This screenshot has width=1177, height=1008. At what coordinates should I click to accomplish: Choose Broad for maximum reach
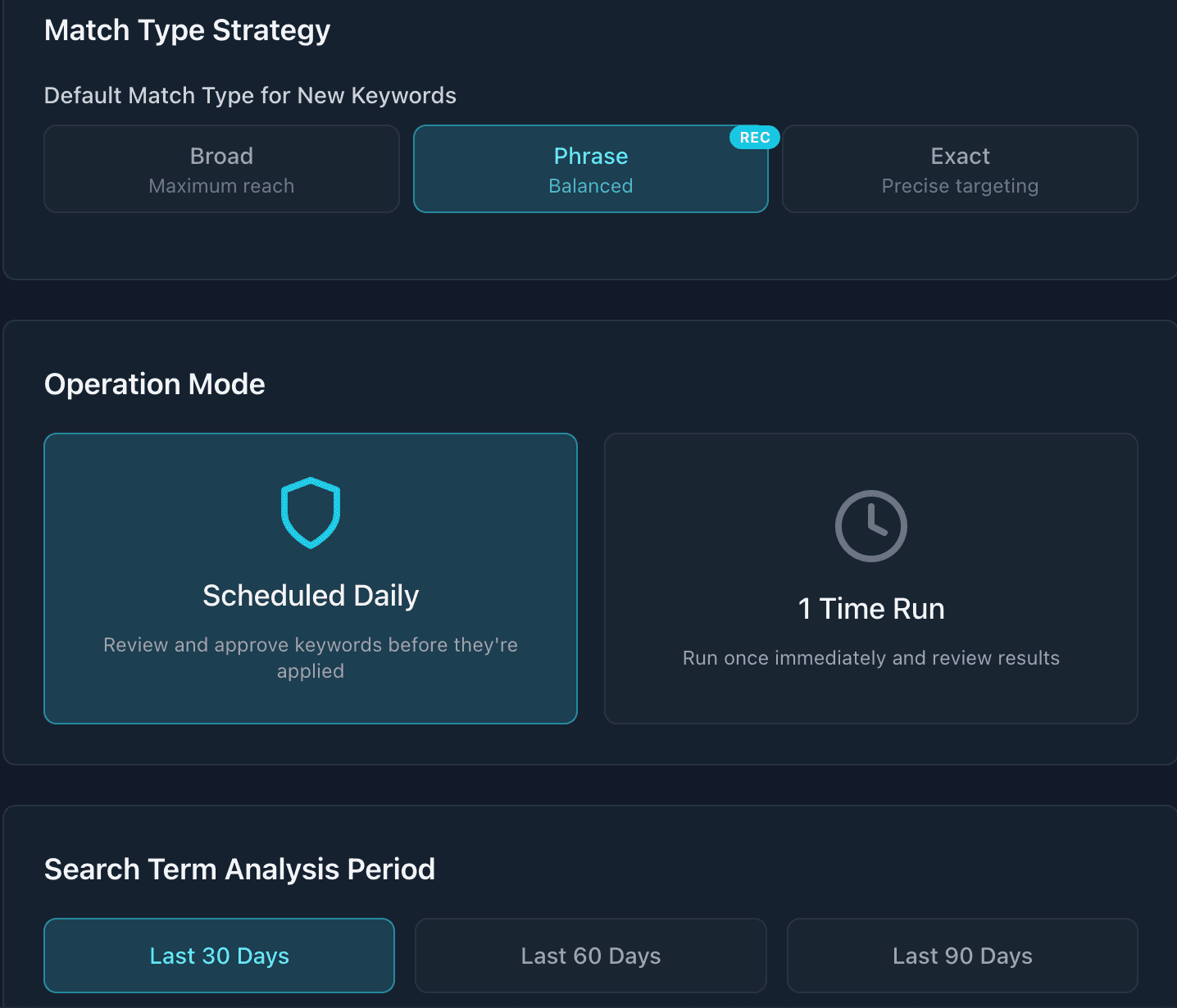click(220, 169)
